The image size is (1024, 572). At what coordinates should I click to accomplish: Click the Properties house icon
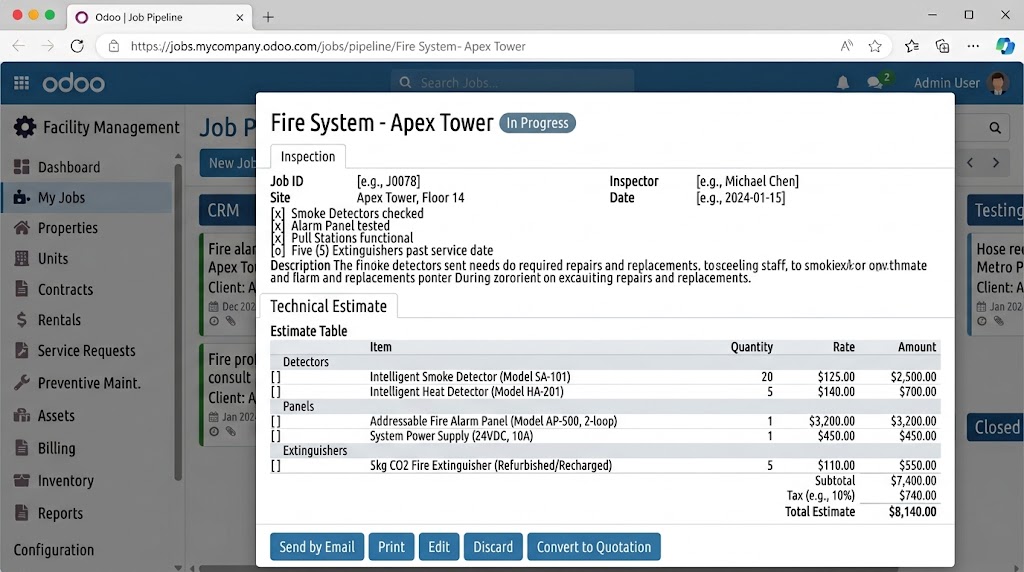tap(22, 228)
